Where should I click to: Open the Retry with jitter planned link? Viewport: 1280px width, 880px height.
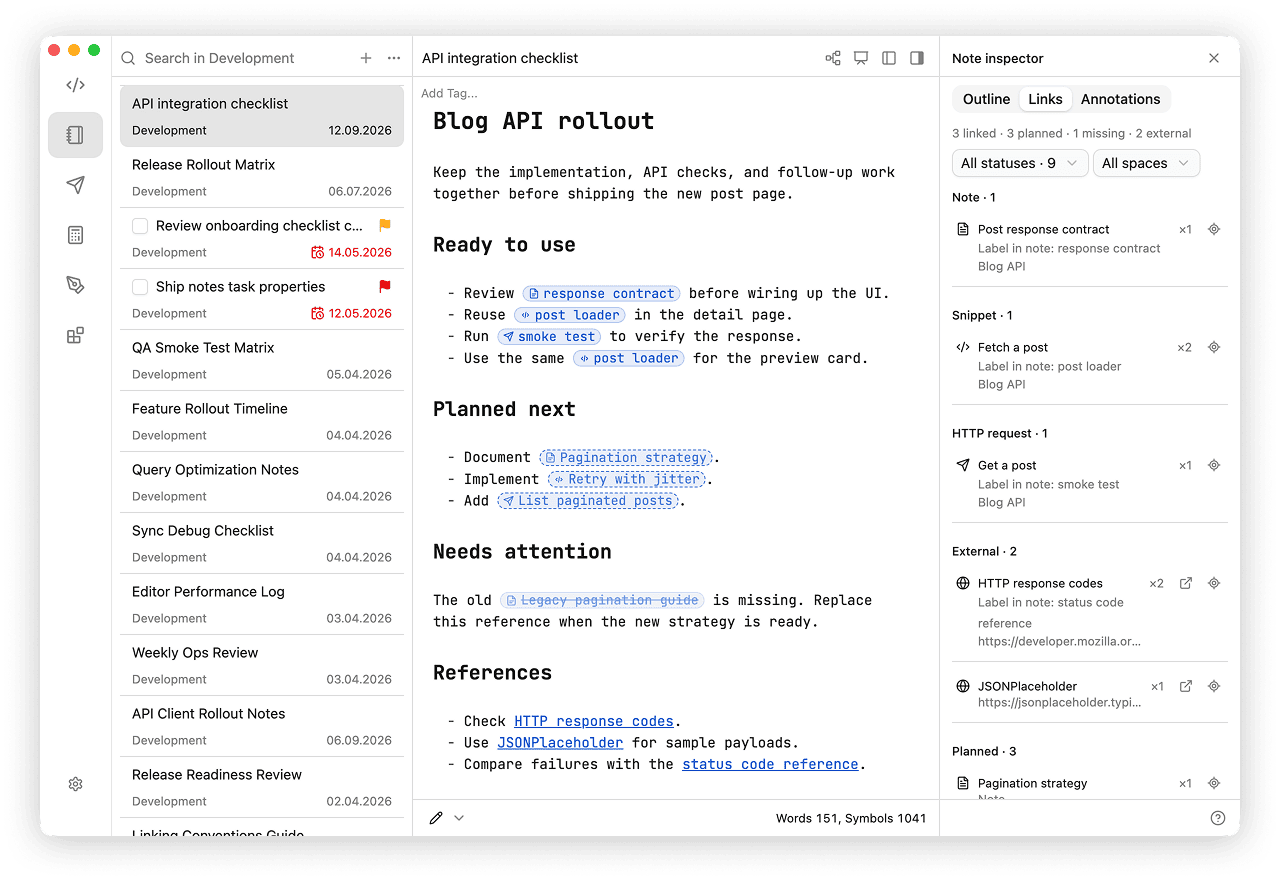click(x=628, y=479)
